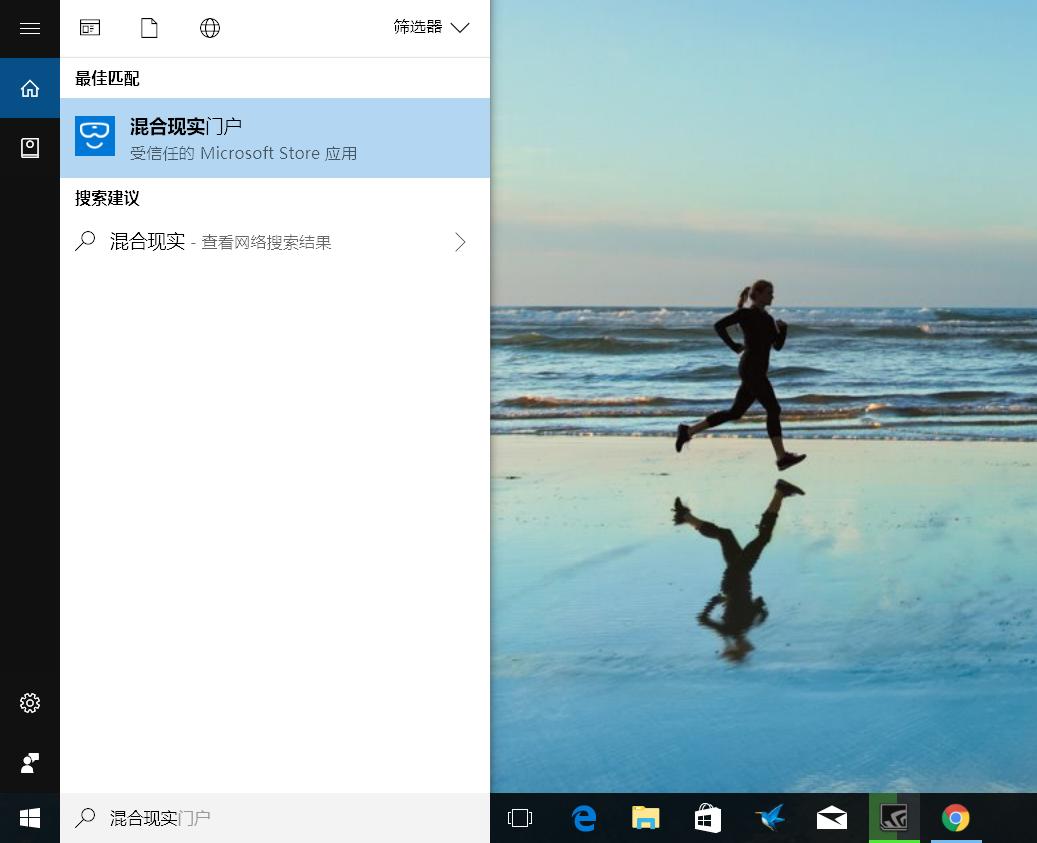Screen dimensions: 1037x843
Task: Open Microsoft Store from taskbar
Action: coord(708,818)
